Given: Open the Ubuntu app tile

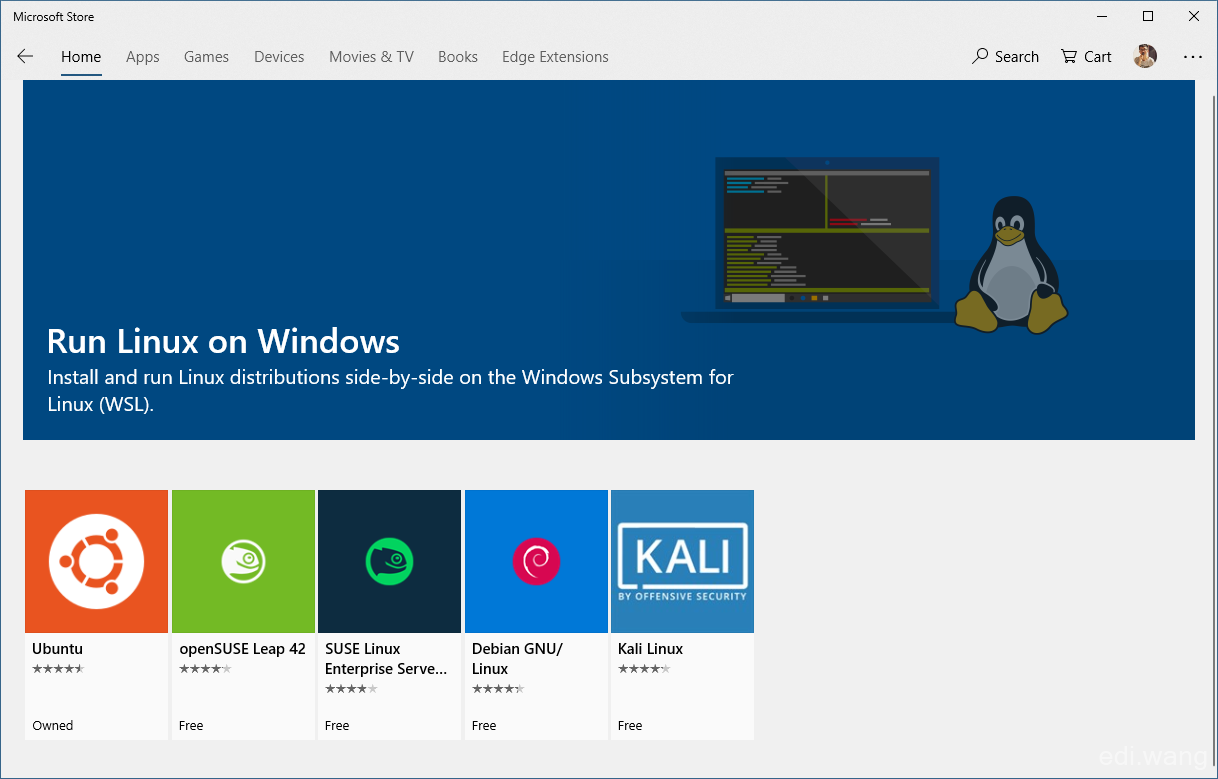Looking at the screenshot, I should pyautogui.click(x=96, y=614).
